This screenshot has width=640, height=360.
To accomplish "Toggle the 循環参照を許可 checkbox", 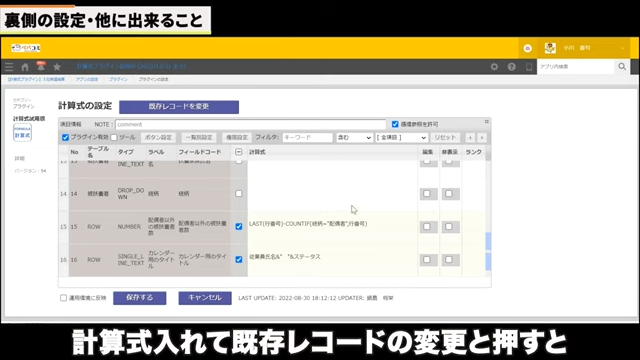I will tap(395, 124).
